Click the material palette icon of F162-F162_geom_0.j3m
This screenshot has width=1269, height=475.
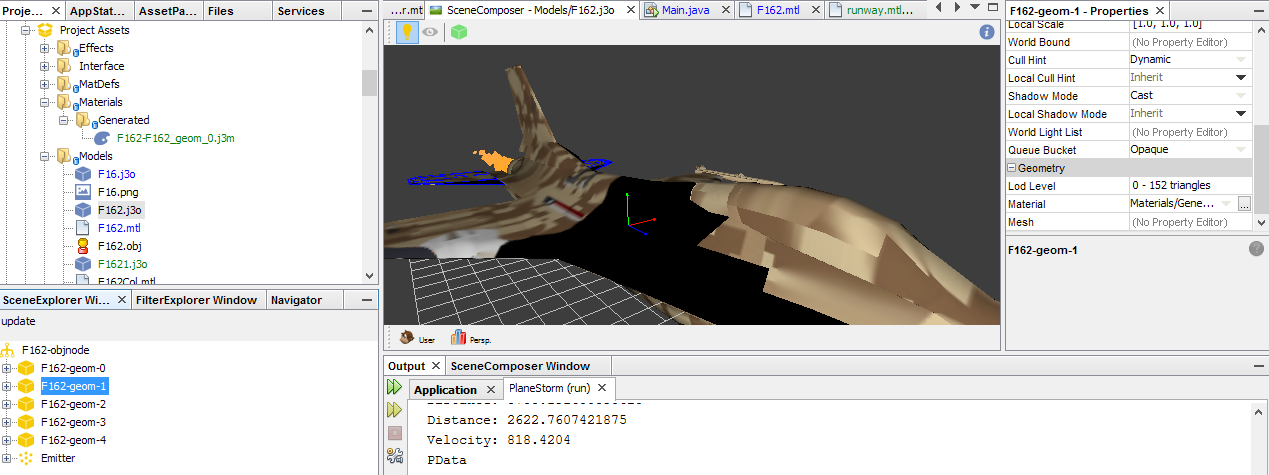click(x=103, y=138)
